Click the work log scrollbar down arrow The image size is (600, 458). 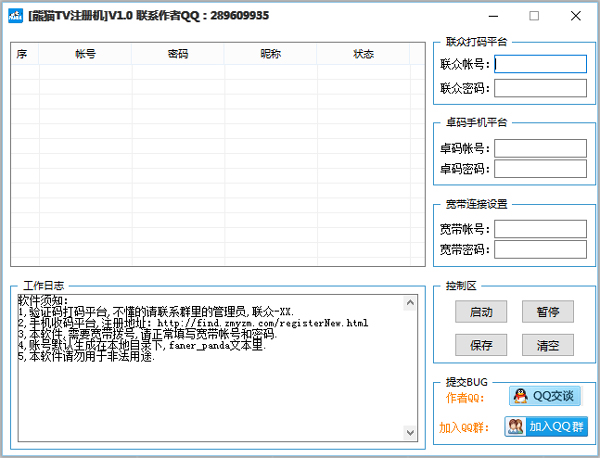pos(409,432)
